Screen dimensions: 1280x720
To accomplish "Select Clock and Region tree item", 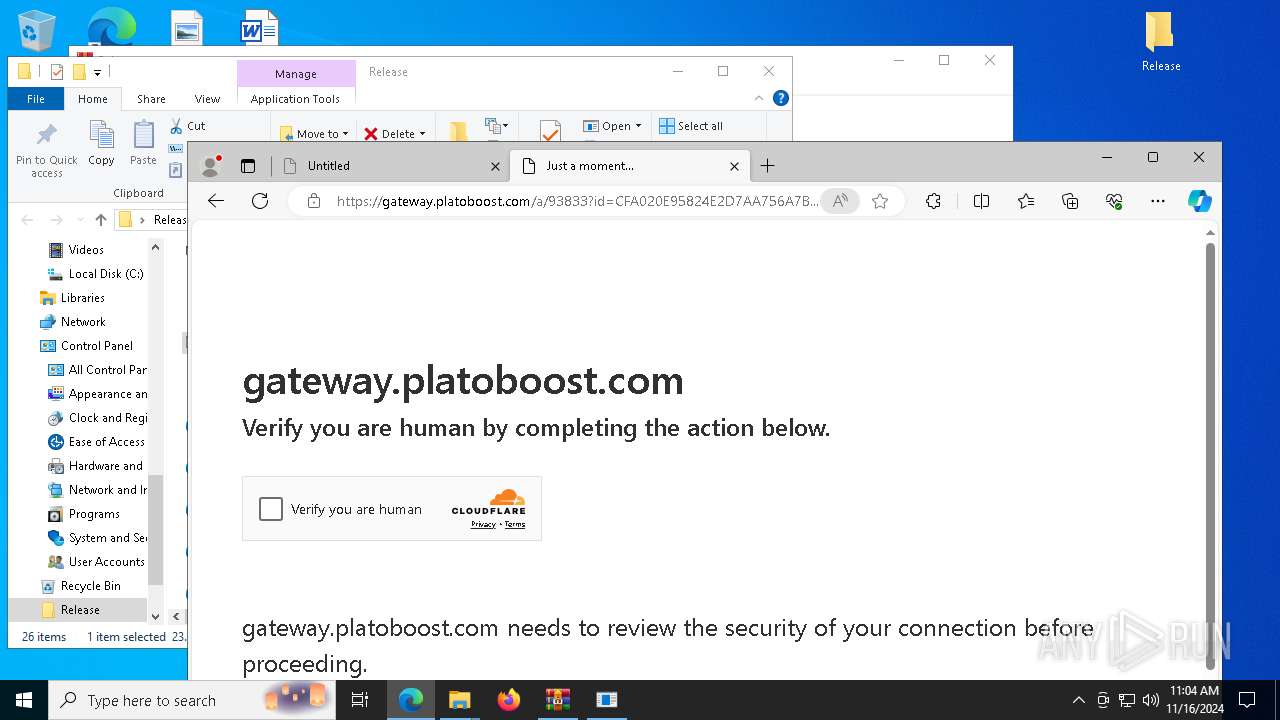I will 98,418.
